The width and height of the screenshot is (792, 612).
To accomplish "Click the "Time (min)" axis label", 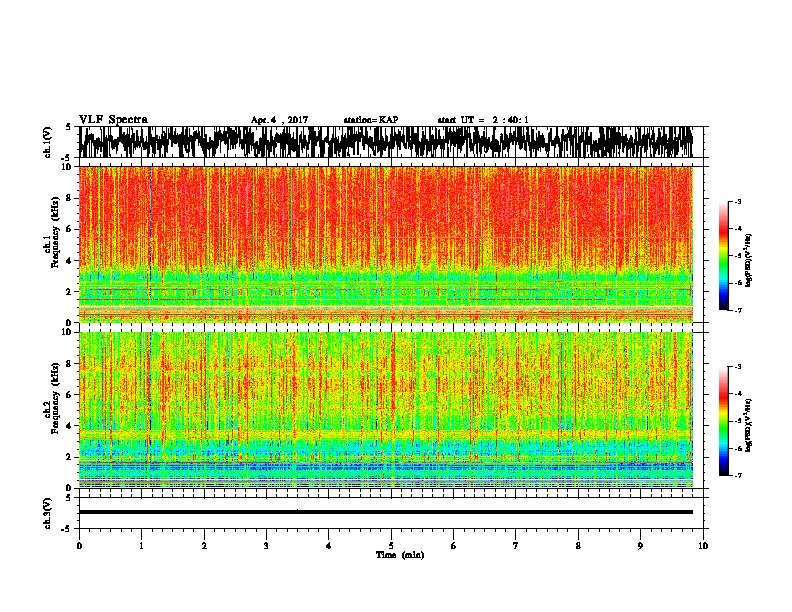I will point(400,555).
